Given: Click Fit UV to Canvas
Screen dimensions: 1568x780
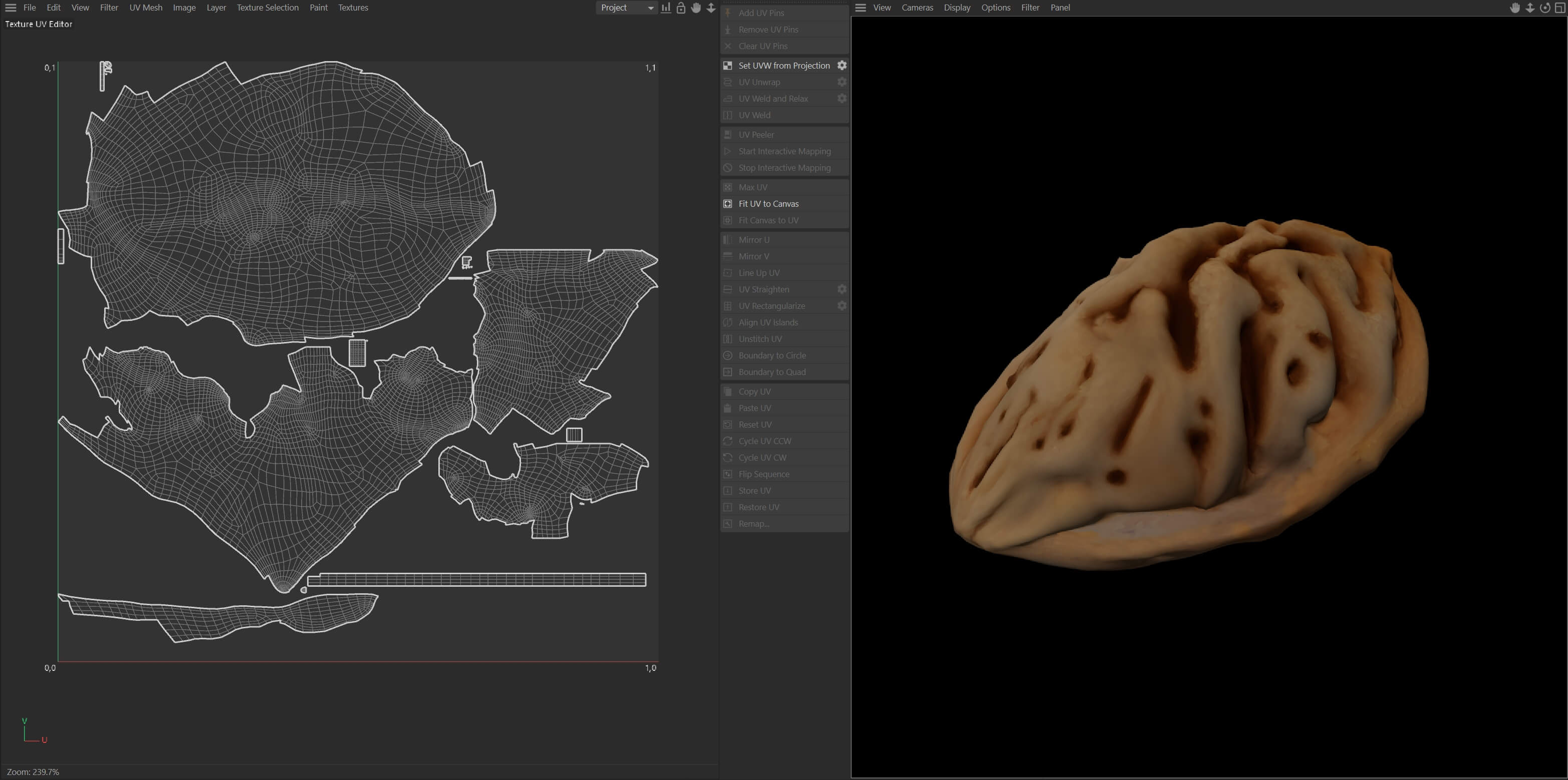Looking at the screenshot, I should [x=768, y=204].
